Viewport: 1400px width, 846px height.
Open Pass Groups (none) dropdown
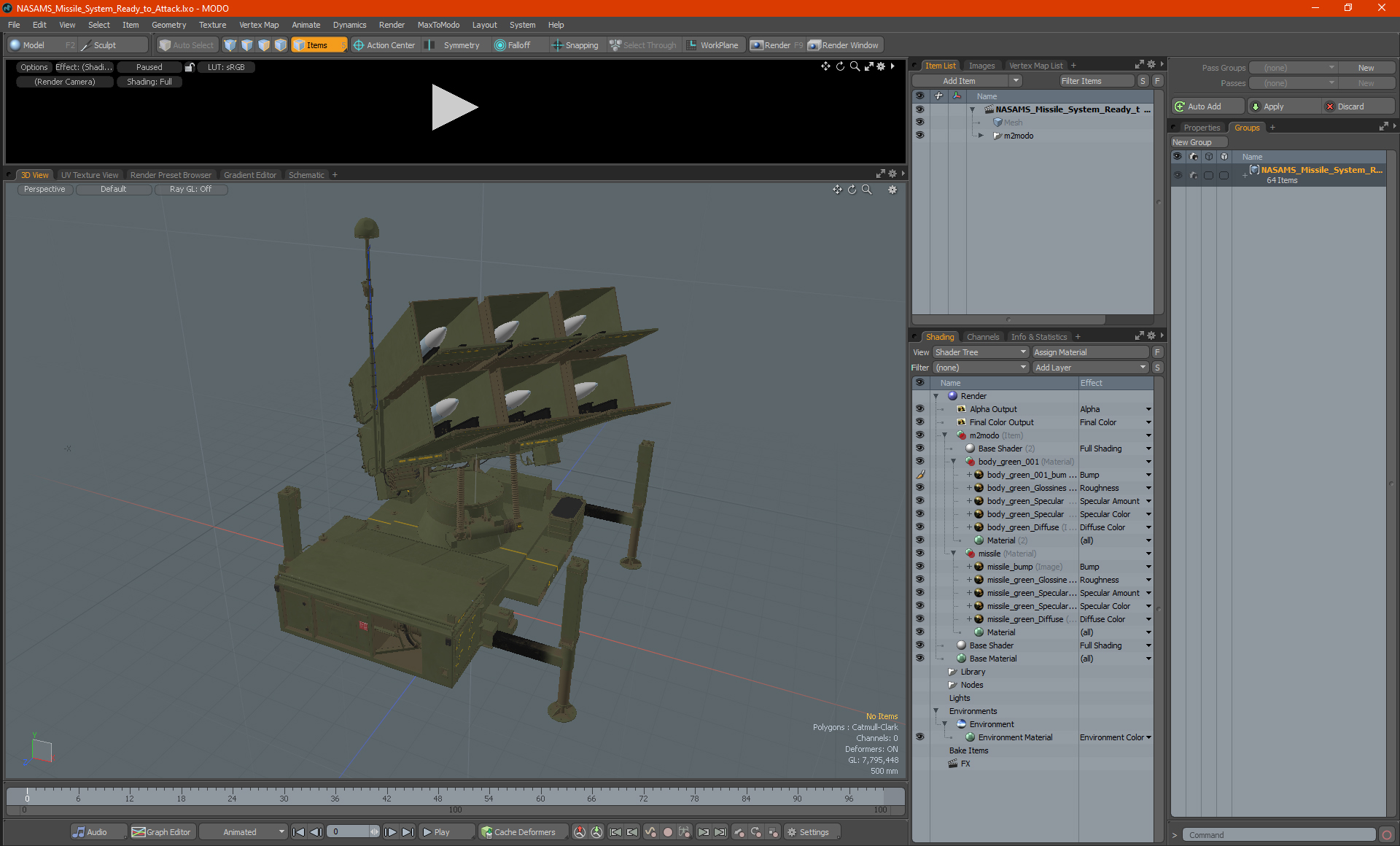pos(1293,68)
